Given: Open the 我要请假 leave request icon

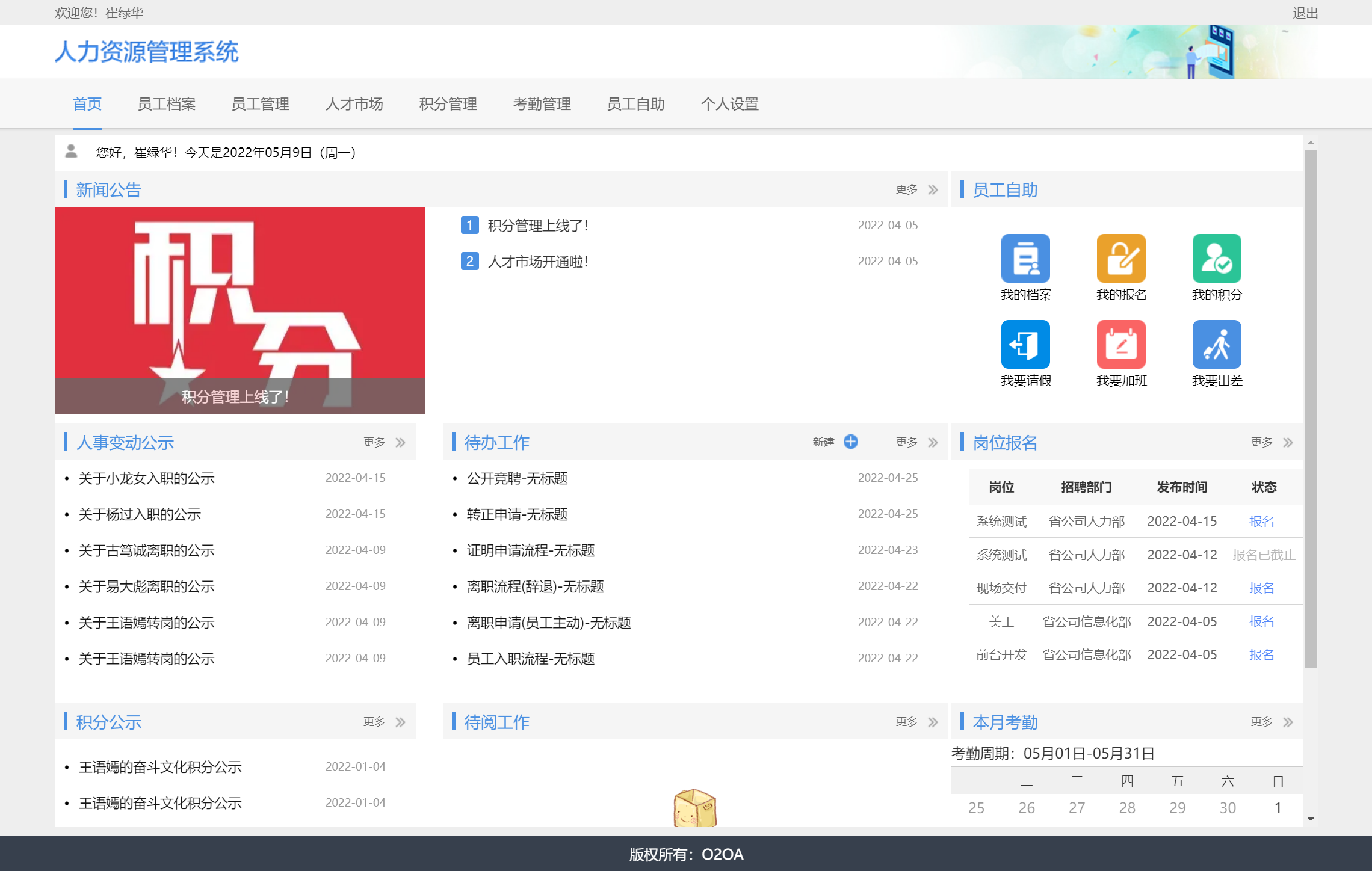Looking at the screenshot, I should tap(1025, 345).
